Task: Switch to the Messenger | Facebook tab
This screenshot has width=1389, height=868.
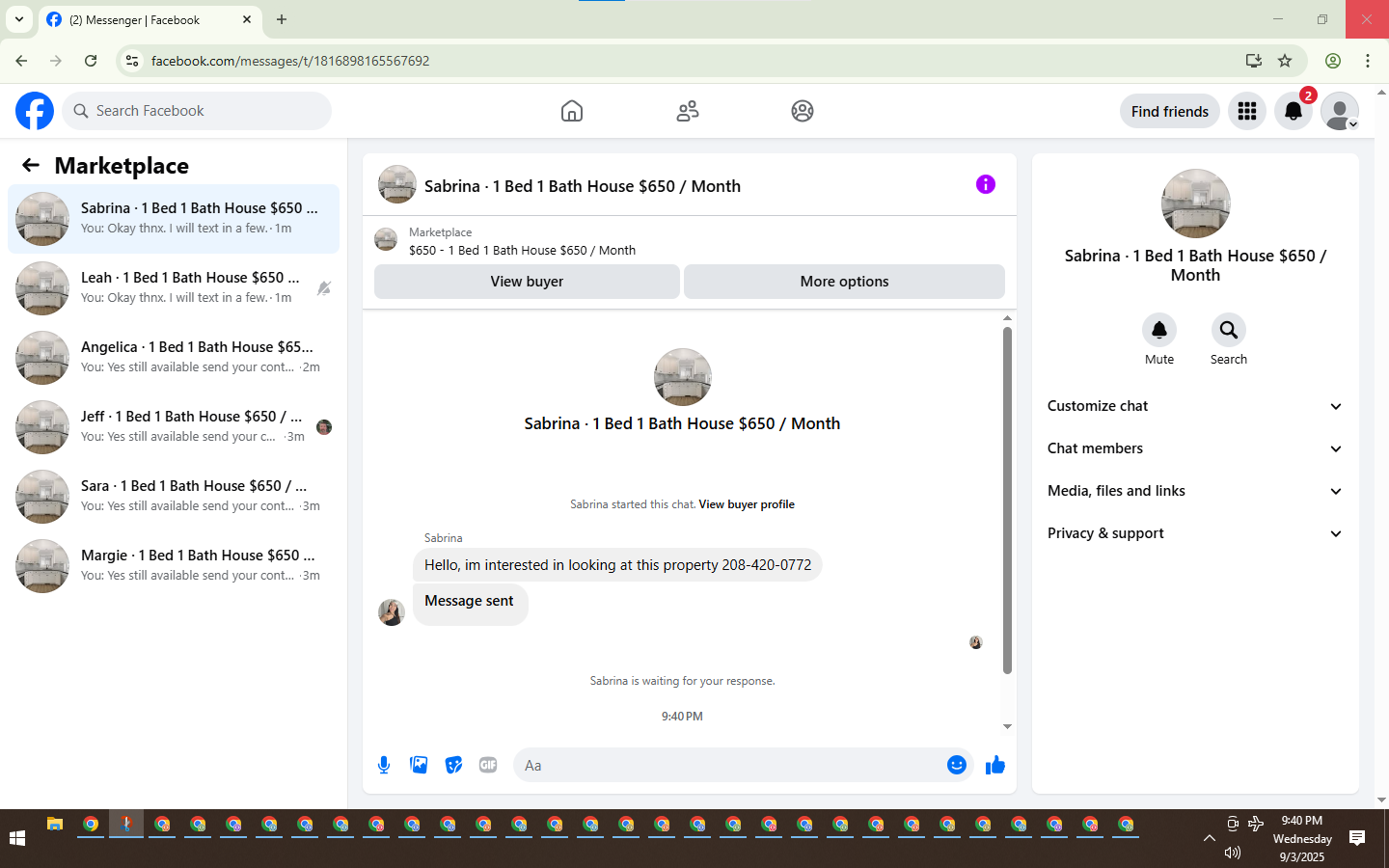Action: coord(150,20)
